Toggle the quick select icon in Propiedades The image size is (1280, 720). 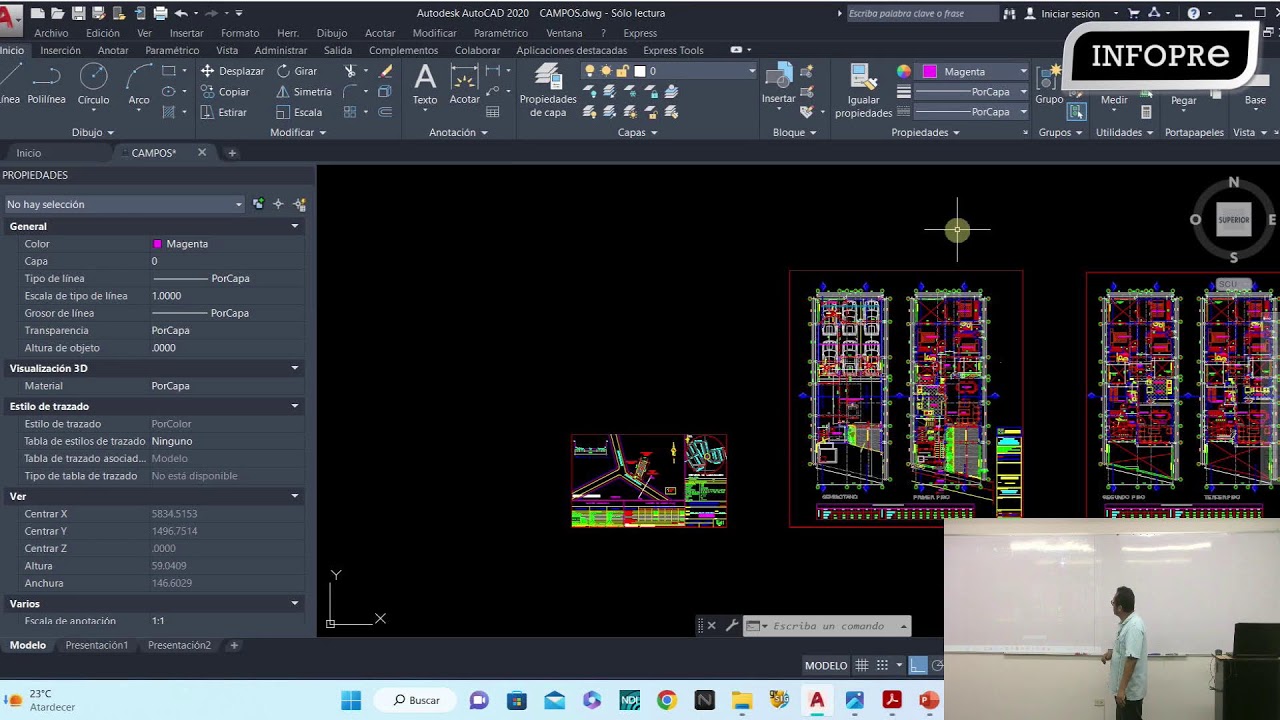[x=299, y=204]
